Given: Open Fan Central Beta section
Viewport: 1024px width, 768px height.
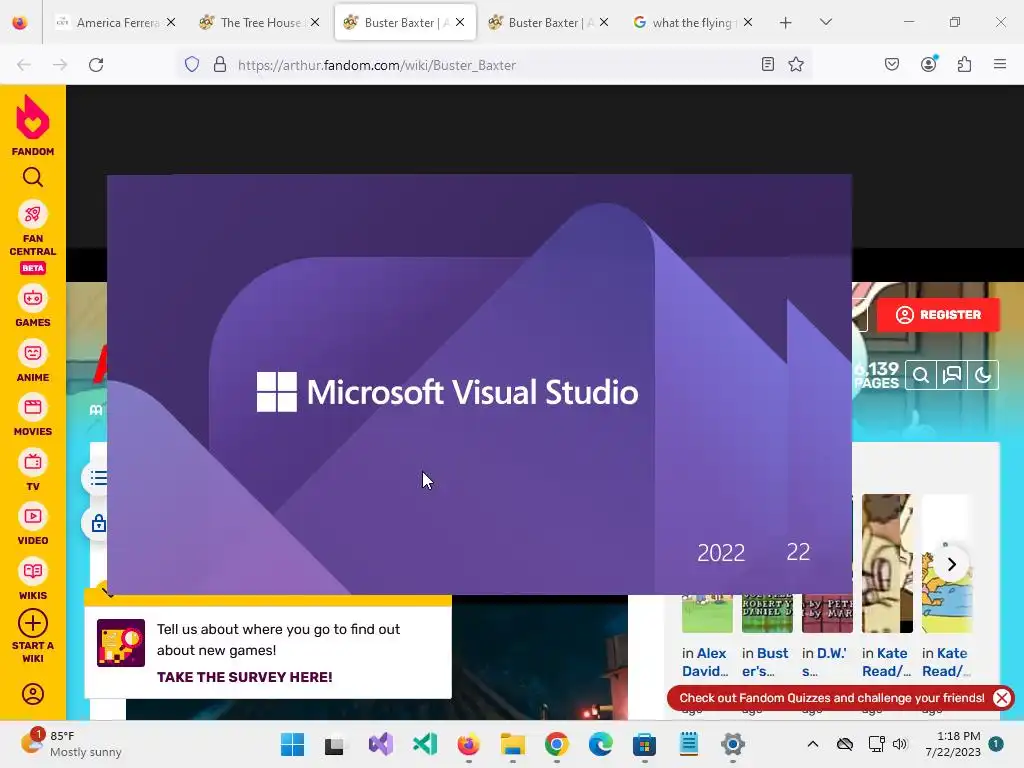Looking at the screenshot, I should 33,237.
